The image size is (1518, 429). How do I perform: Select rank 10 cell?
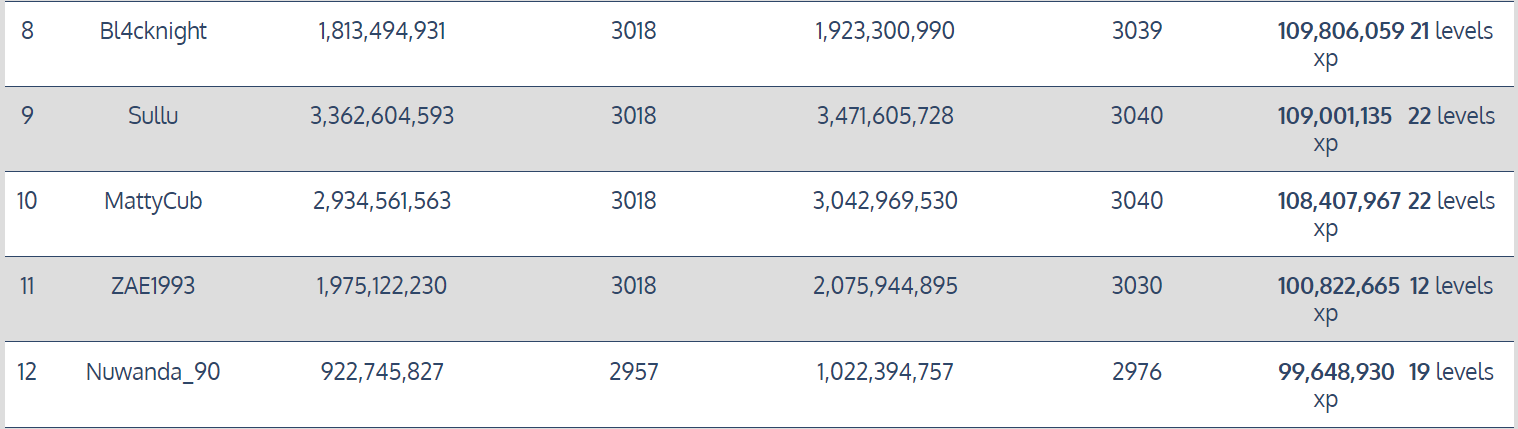pos(27,201)
